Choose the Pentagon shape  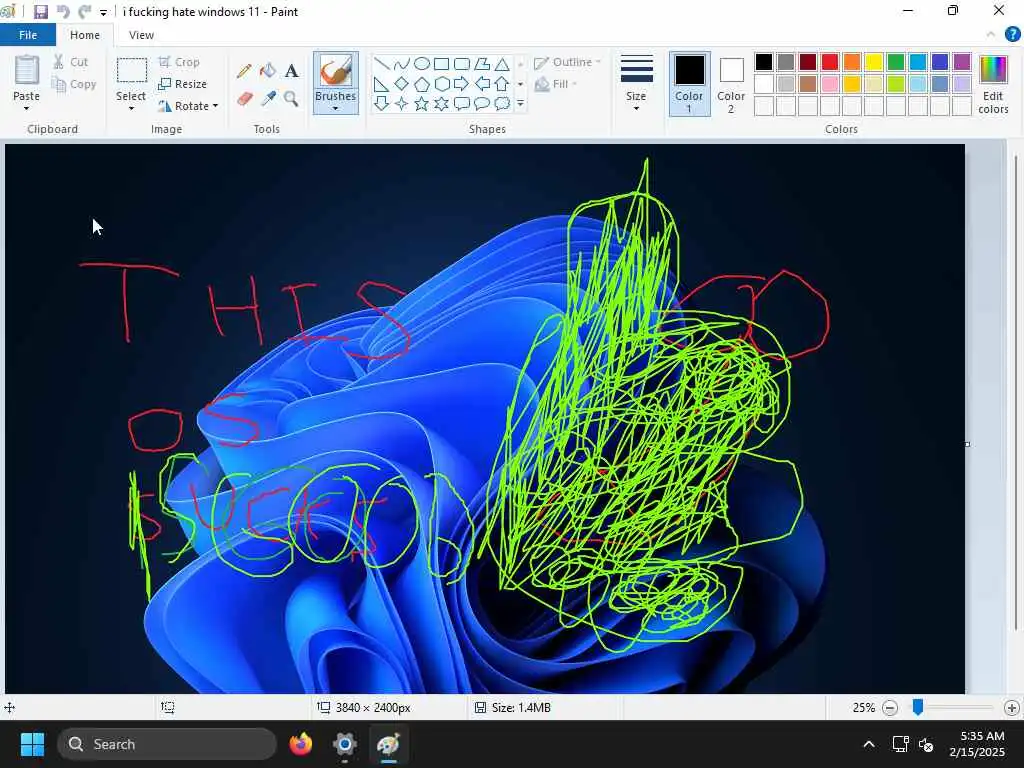(x=422, y=84)
